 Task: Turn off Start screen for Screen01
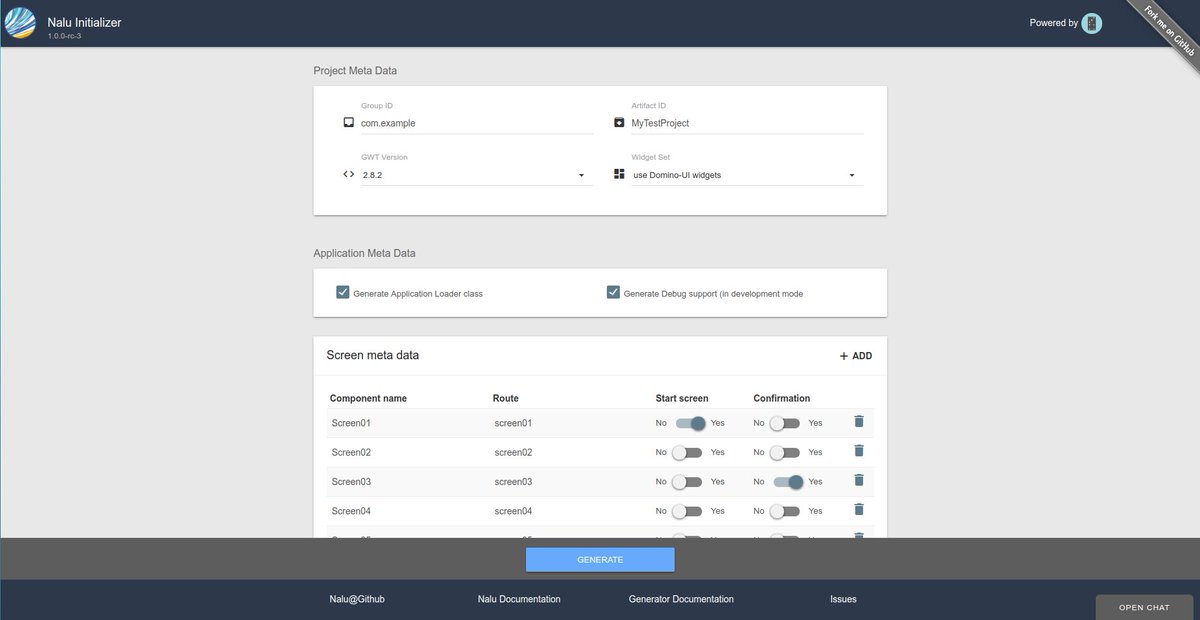[690, 423]
